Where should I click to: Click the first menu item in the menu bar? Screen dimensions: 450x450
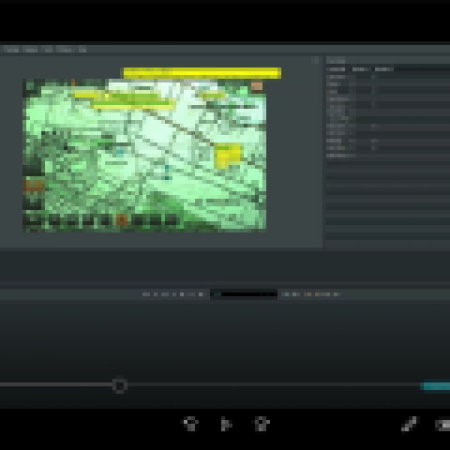coord(12,50)
